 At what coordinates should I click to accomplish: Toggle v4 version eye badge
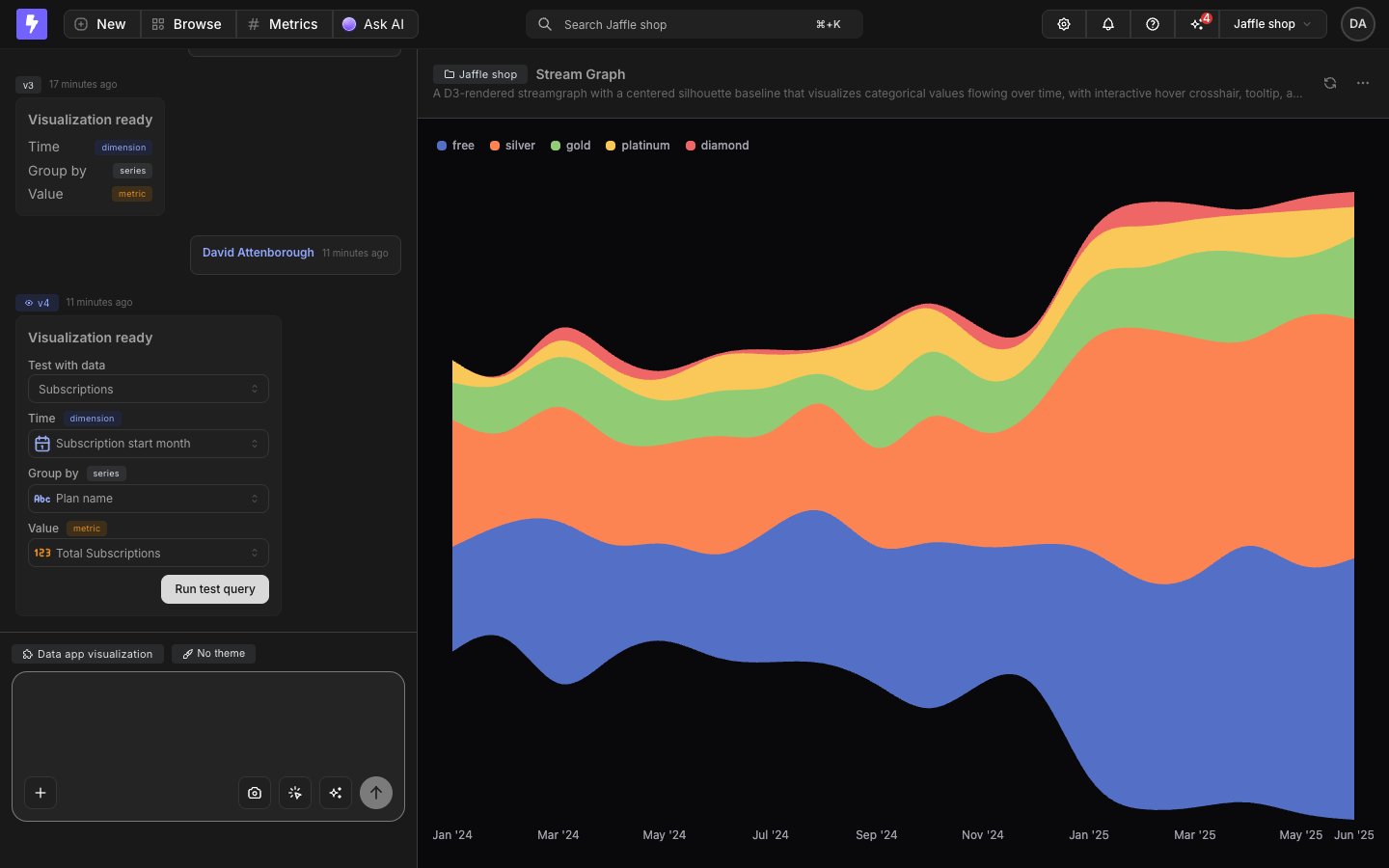pos(38,303)
